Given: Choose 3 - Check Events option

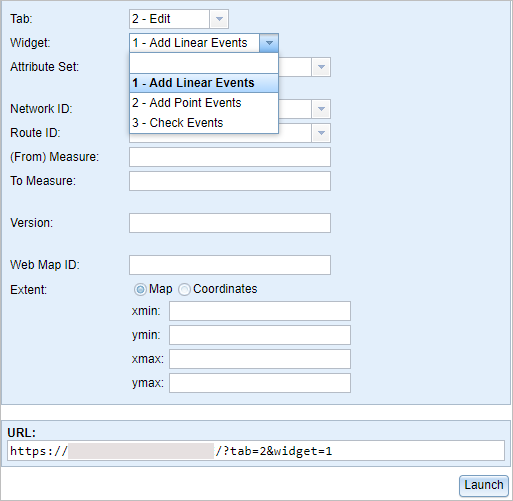Looking at the screenshot, I should (204, 123).
